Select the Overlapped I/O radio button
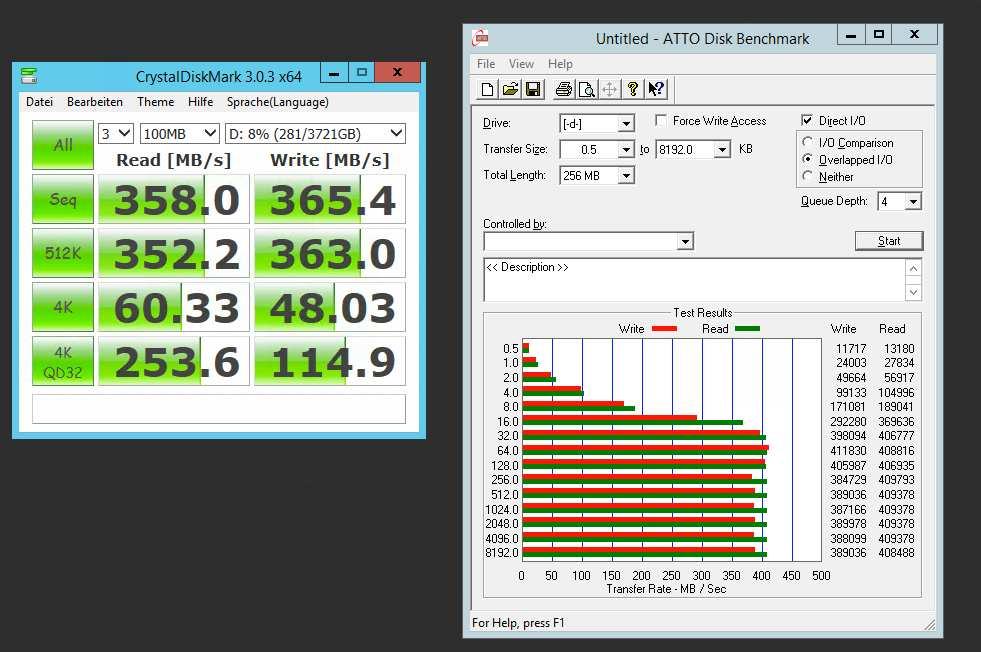The height and width of the screenshot is (652, 981). (808, 159)
